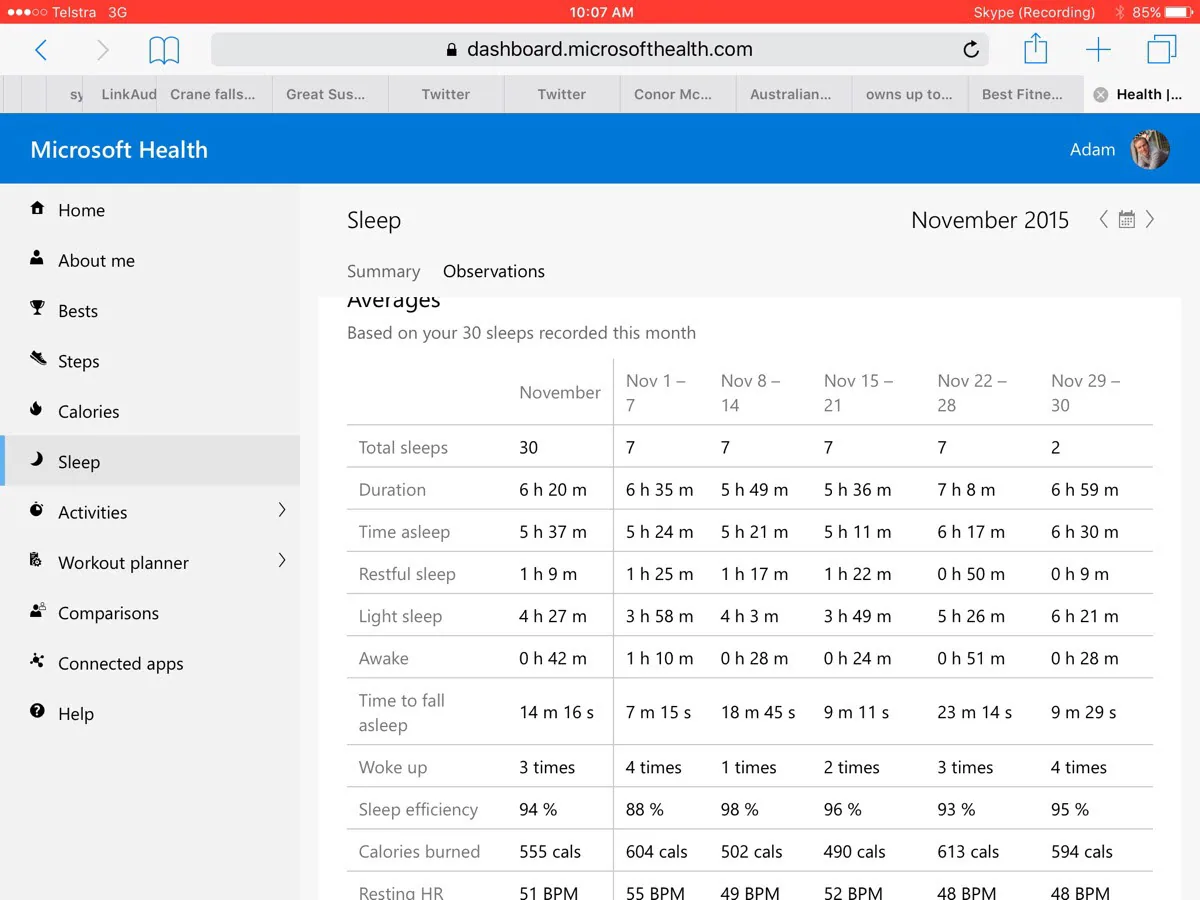
Task: Tap the Skype (Recording) status indicator
Action: coord(1034,12)
